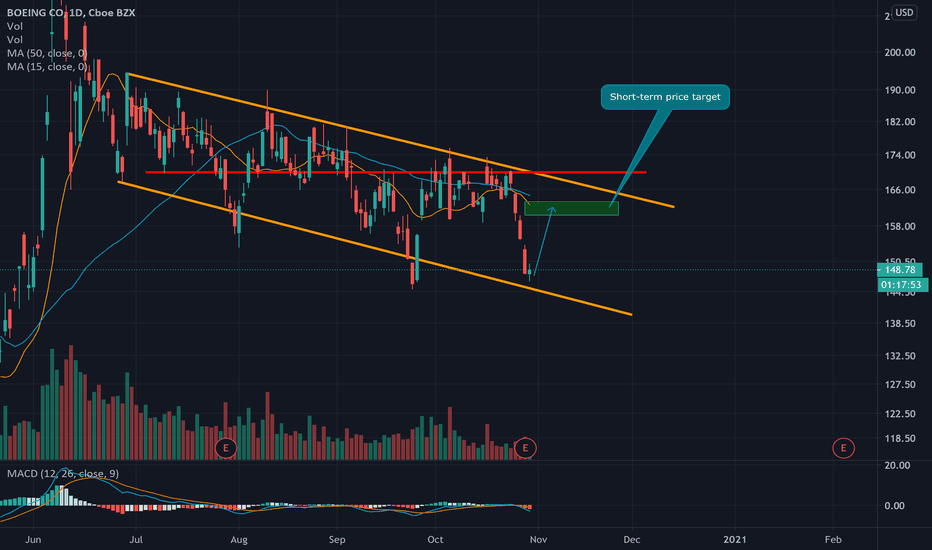Select the MA (15, close, 0) indicator label
Image resolution: width=932 pixels, height=550 pixels.
tap(47, 67)
